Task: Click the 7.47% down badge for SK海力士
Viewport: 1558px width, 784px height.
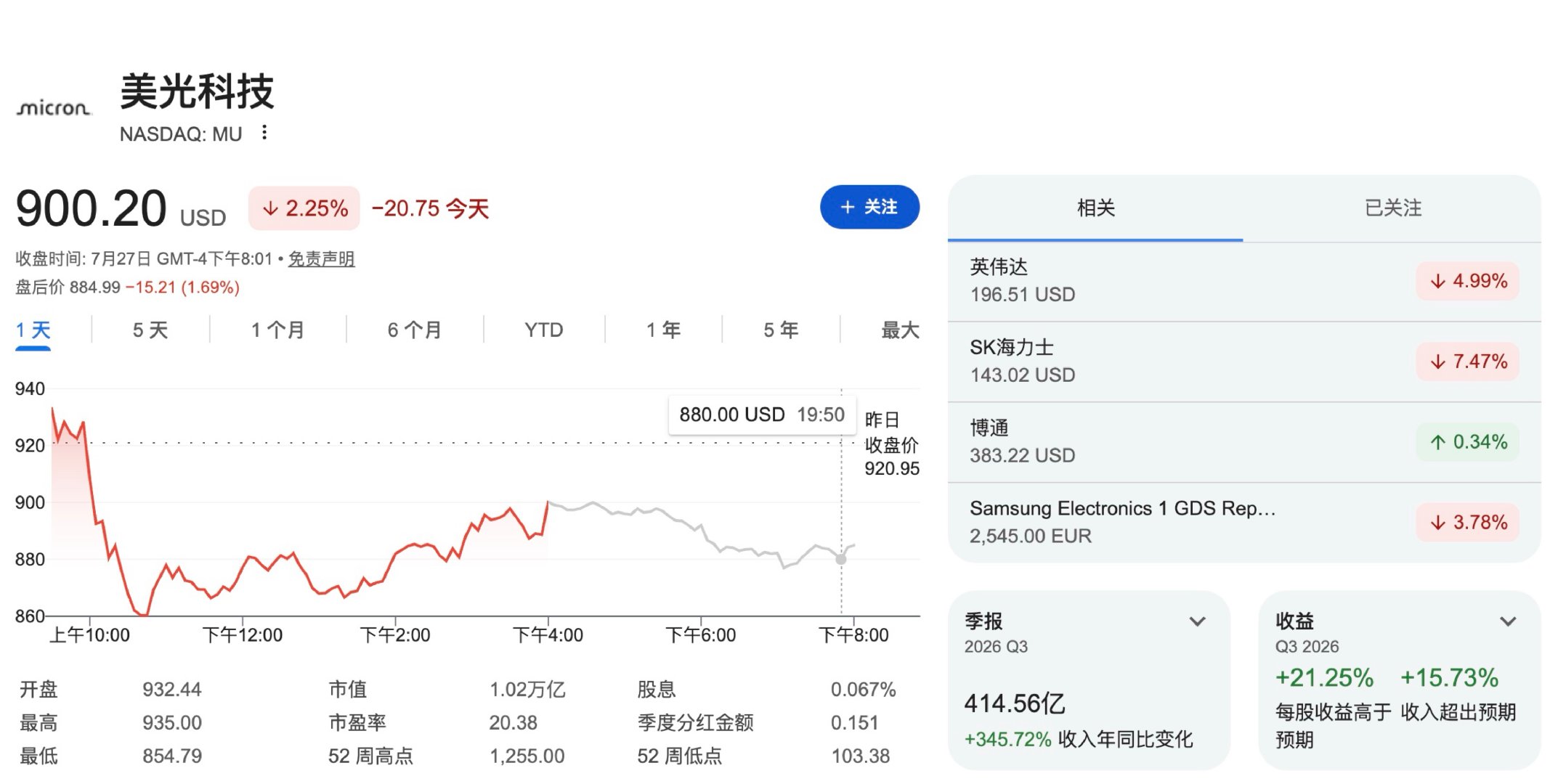Action: tap(1468, 362)
